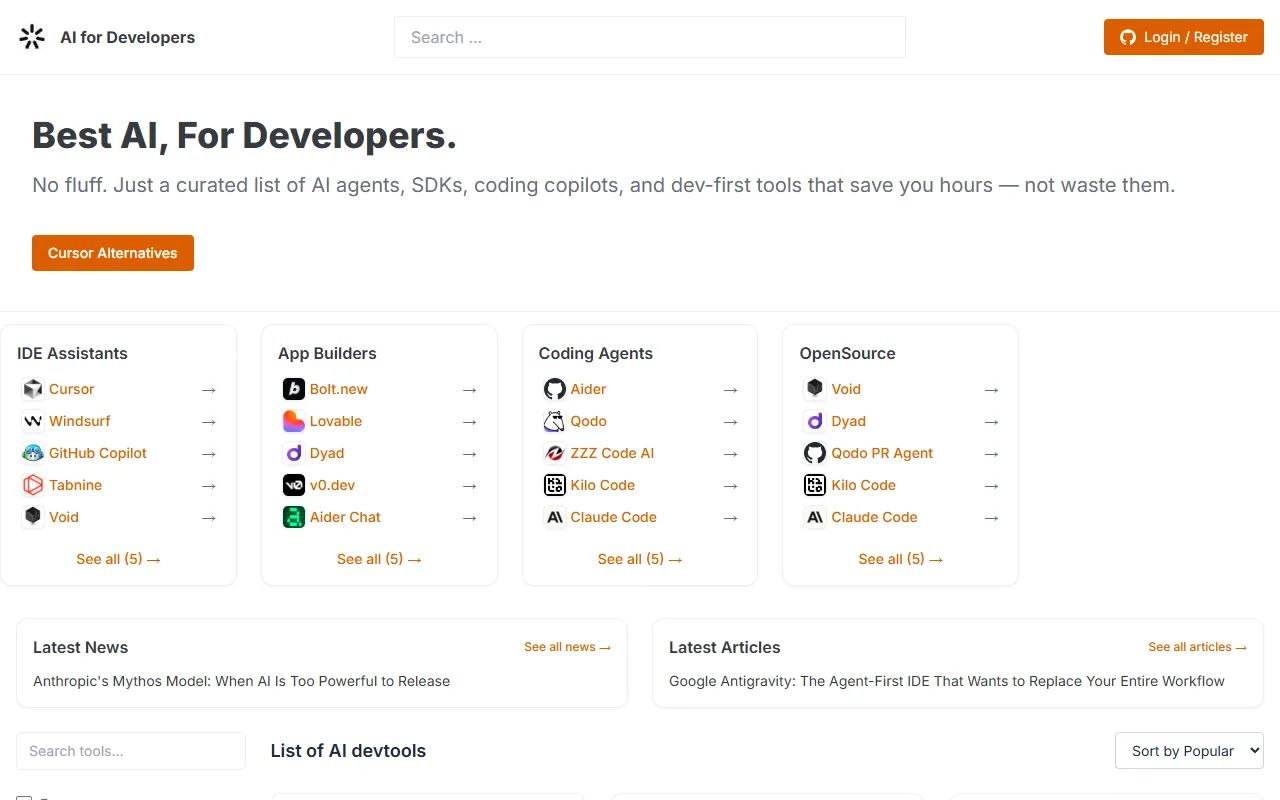
Task: Open the Cursor tool icon
Action: coord(33,389)
